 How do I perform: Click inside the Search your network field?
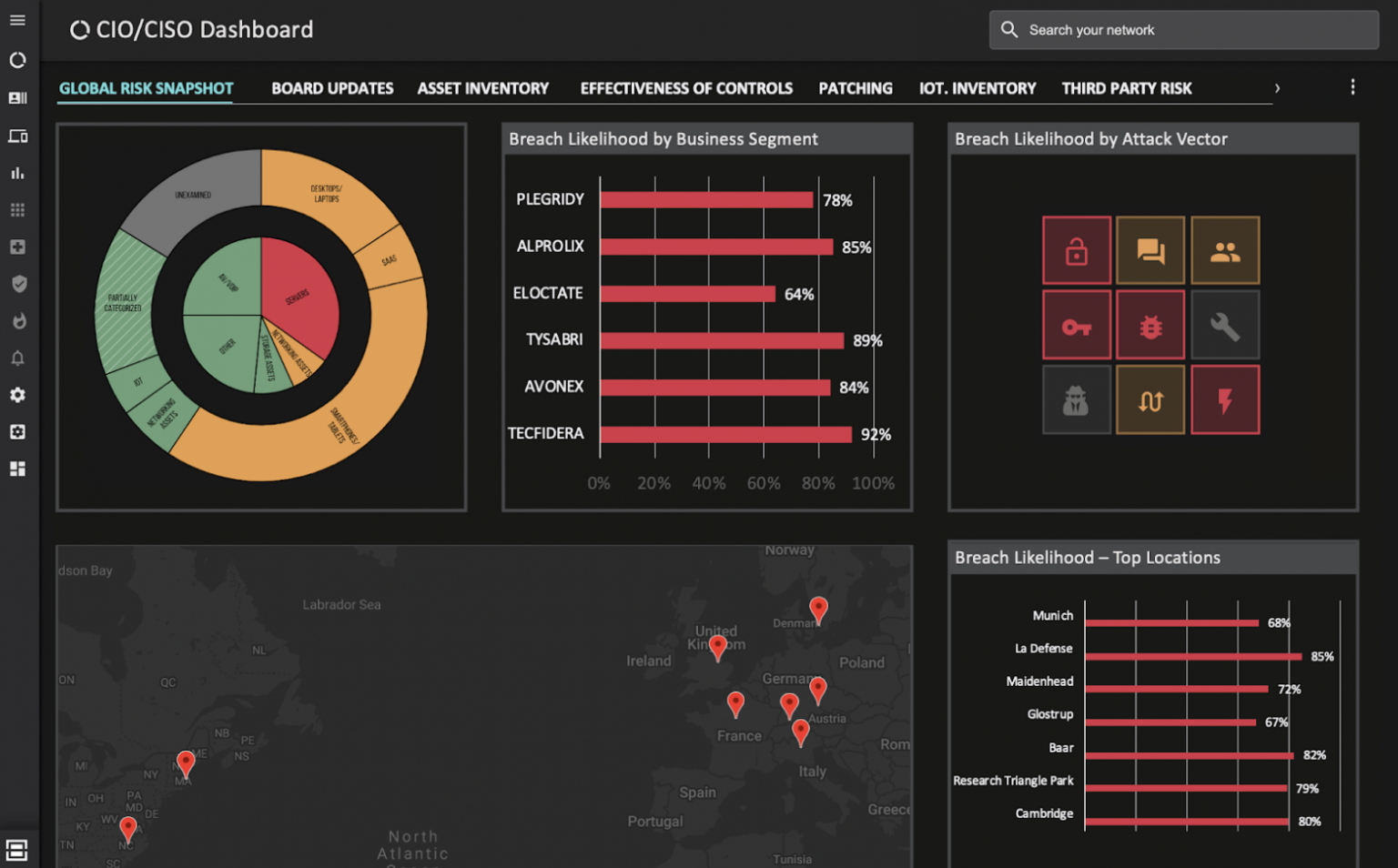tap(1183, 29)
